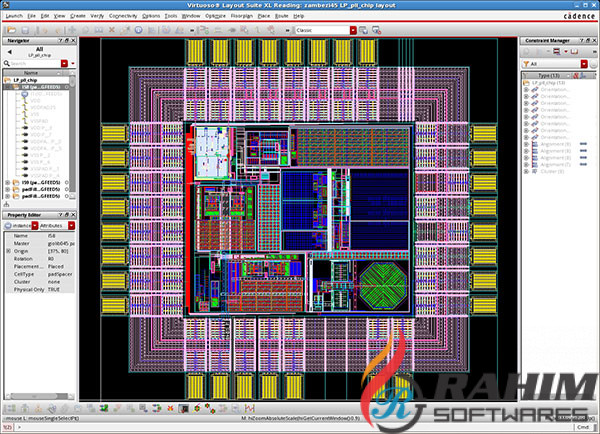This screenshot has width=600, height=434.
Task: Click the first grid icon in bottom toolbar
Action: 10,409
